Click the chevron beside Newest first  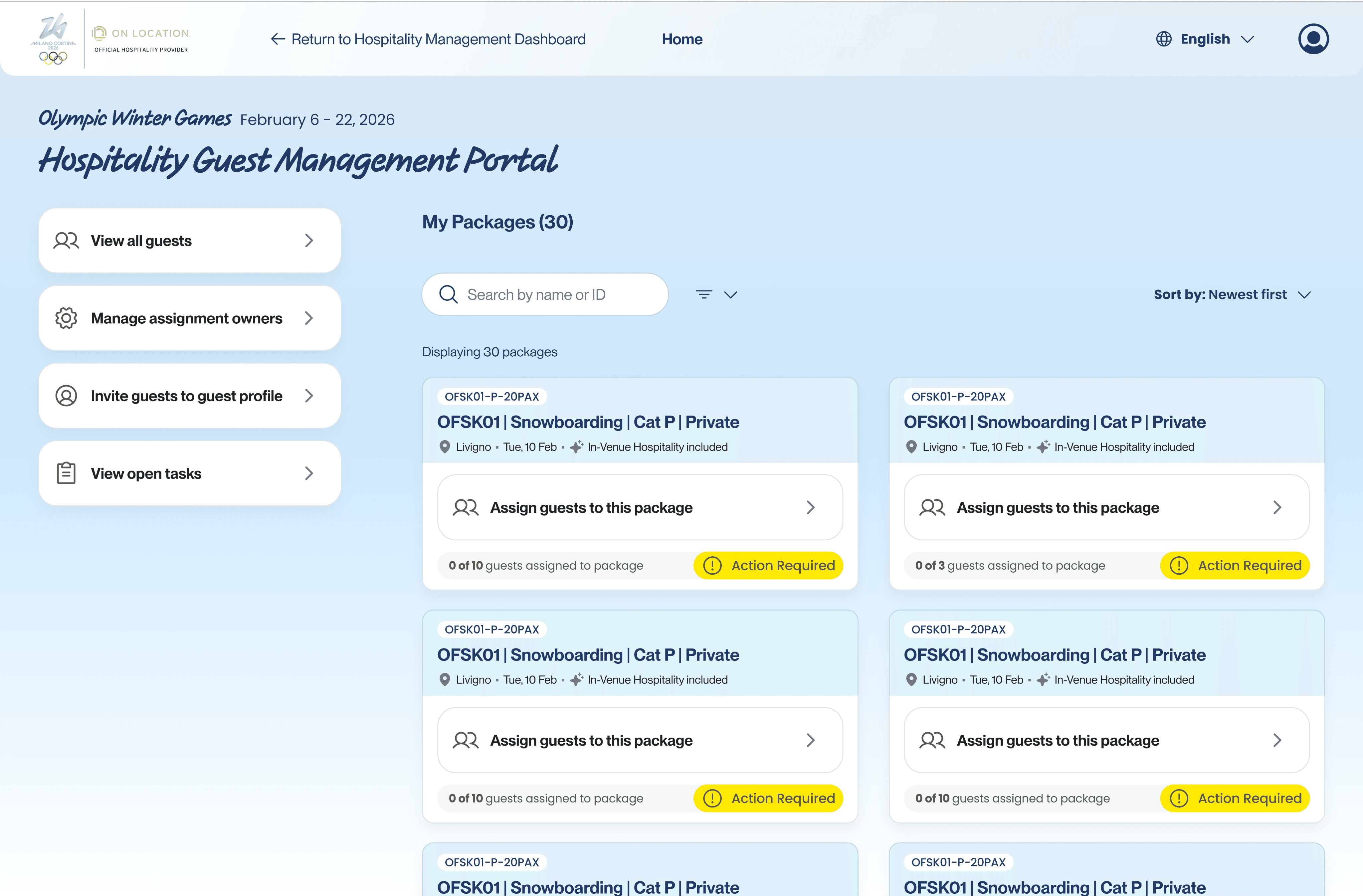coord(1304,295)
